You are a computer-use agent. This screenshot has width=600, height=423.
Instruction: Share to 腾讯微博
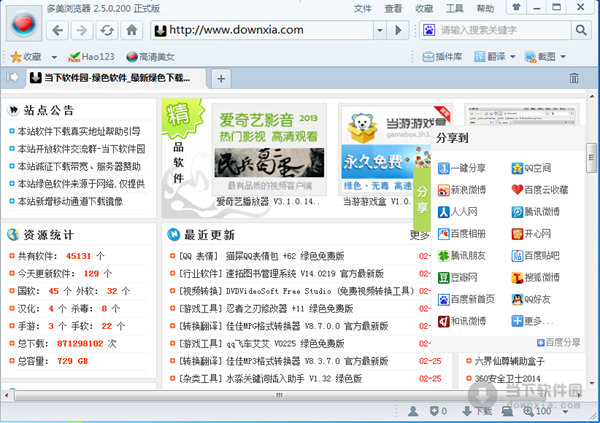[535, 212]
